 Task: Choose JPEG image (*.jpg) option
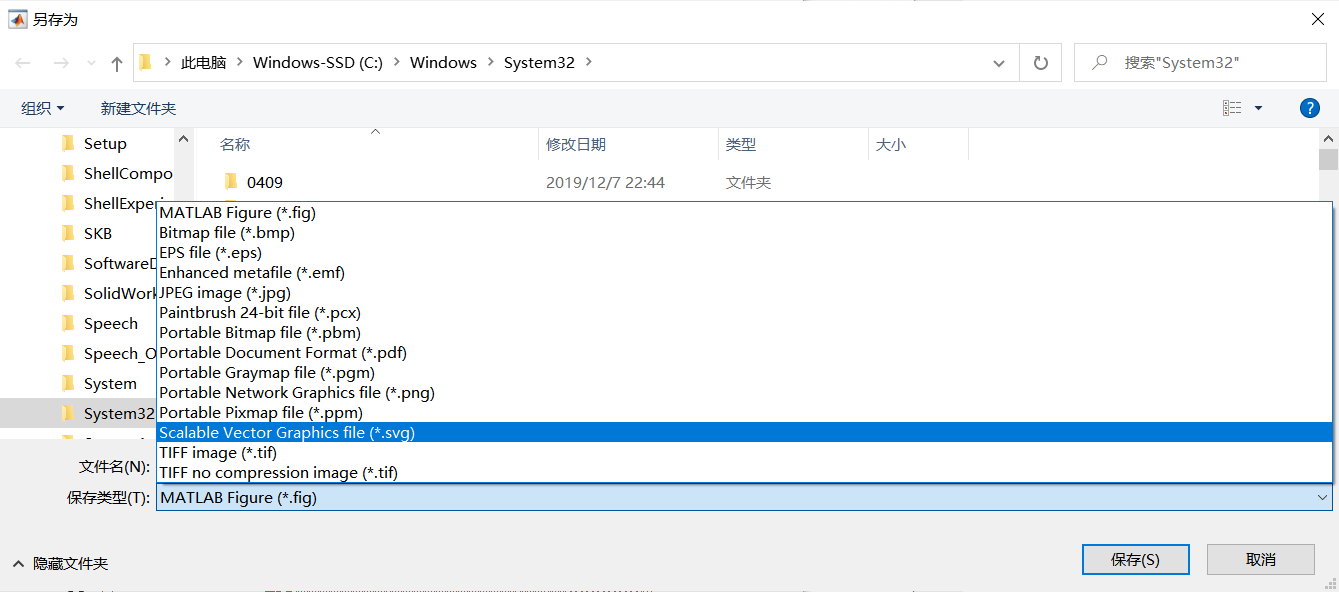tap(744, 292)
